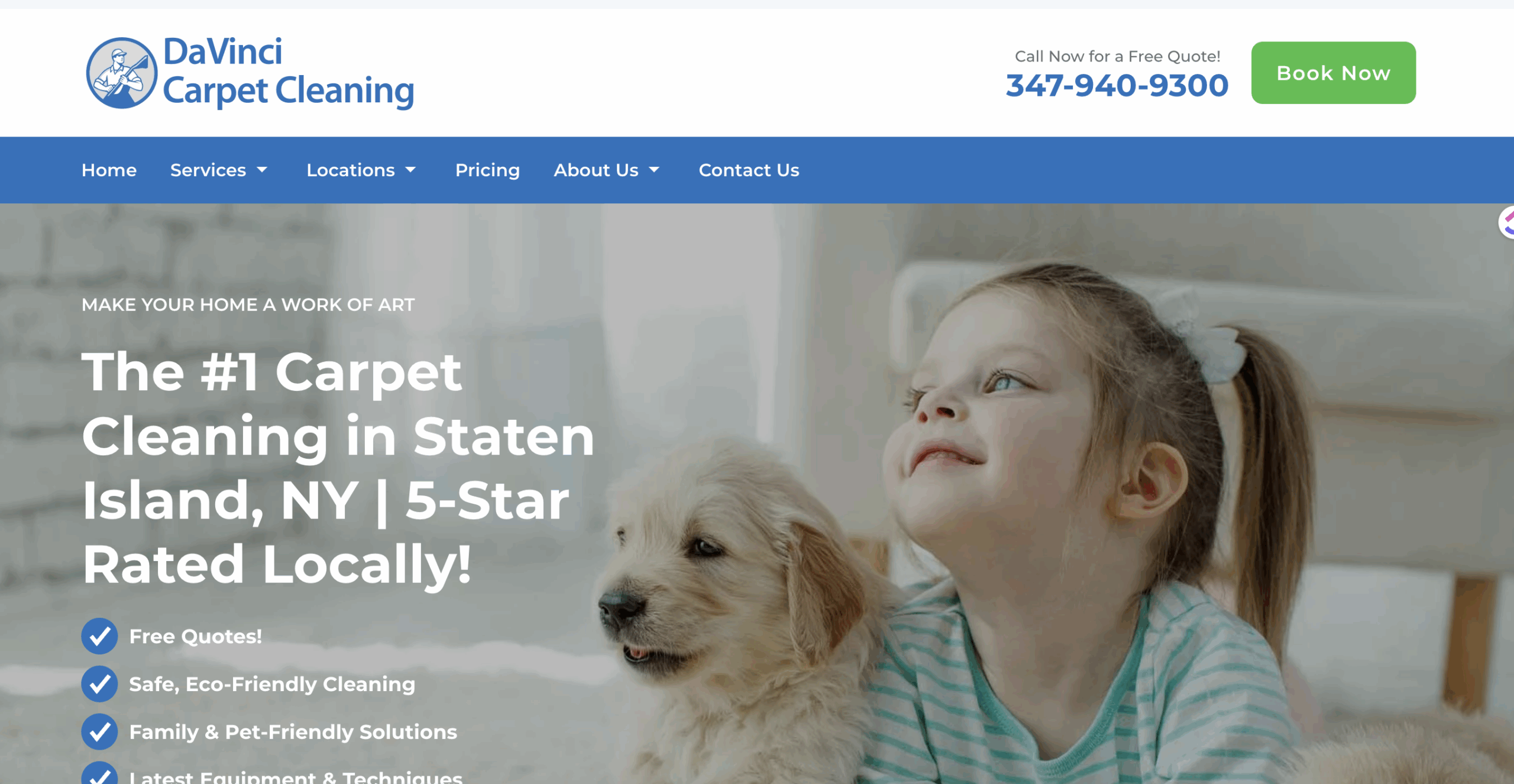Screen dimensions: 1514x784
Task: Click the checkmark beside Family & Pet-Friendly Solutions
Action: 99,732
